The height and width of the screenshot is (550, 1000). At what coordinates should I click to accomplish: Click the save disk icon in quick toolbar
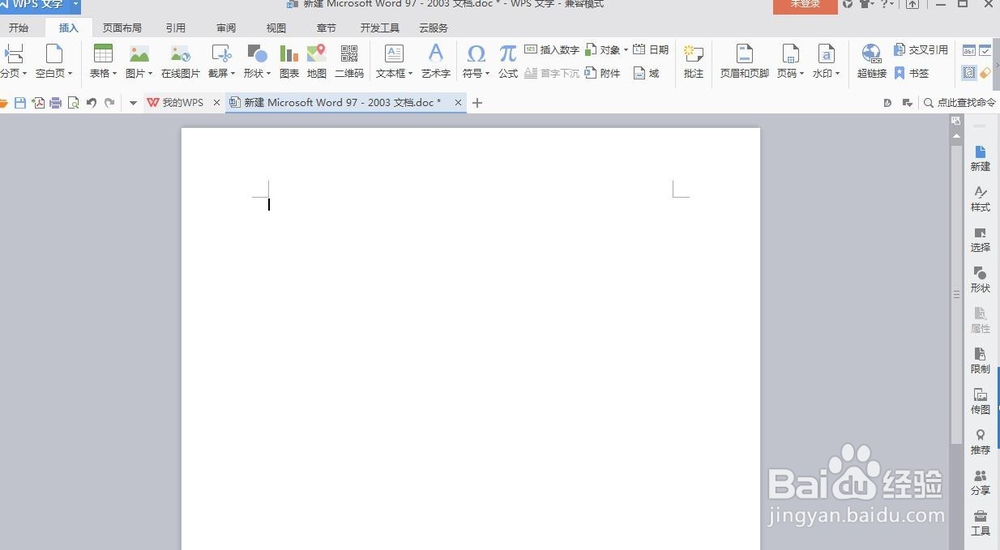click(20, 103)
